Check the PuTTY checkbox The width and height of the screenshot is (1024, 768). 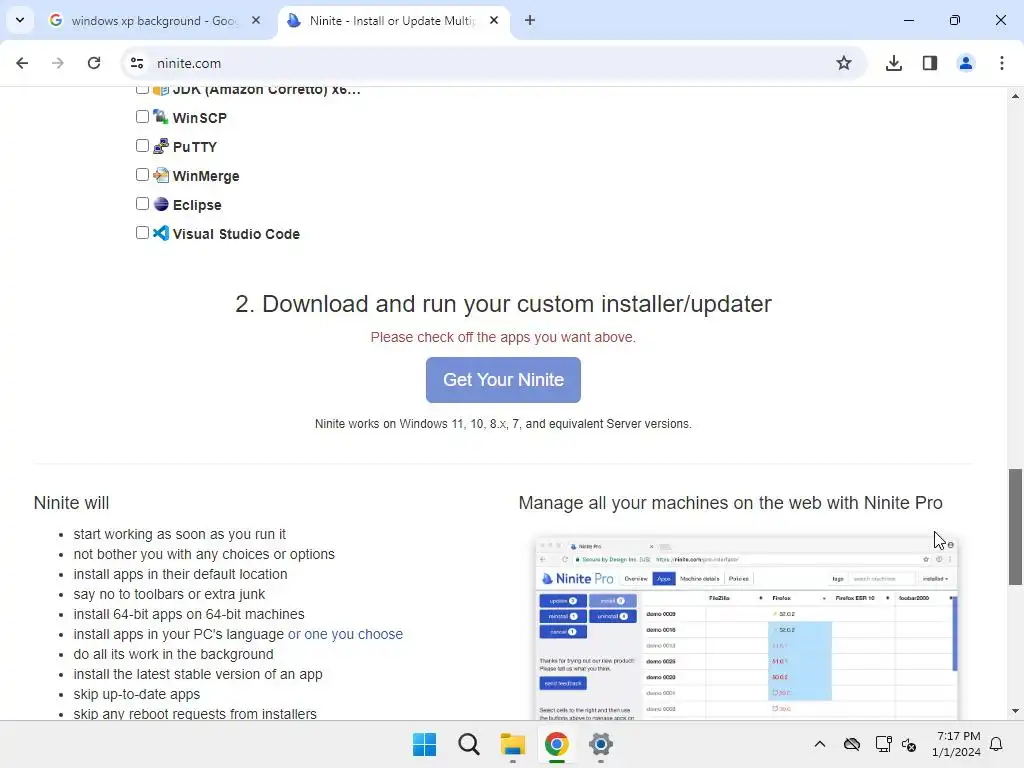tap(142, 146)
